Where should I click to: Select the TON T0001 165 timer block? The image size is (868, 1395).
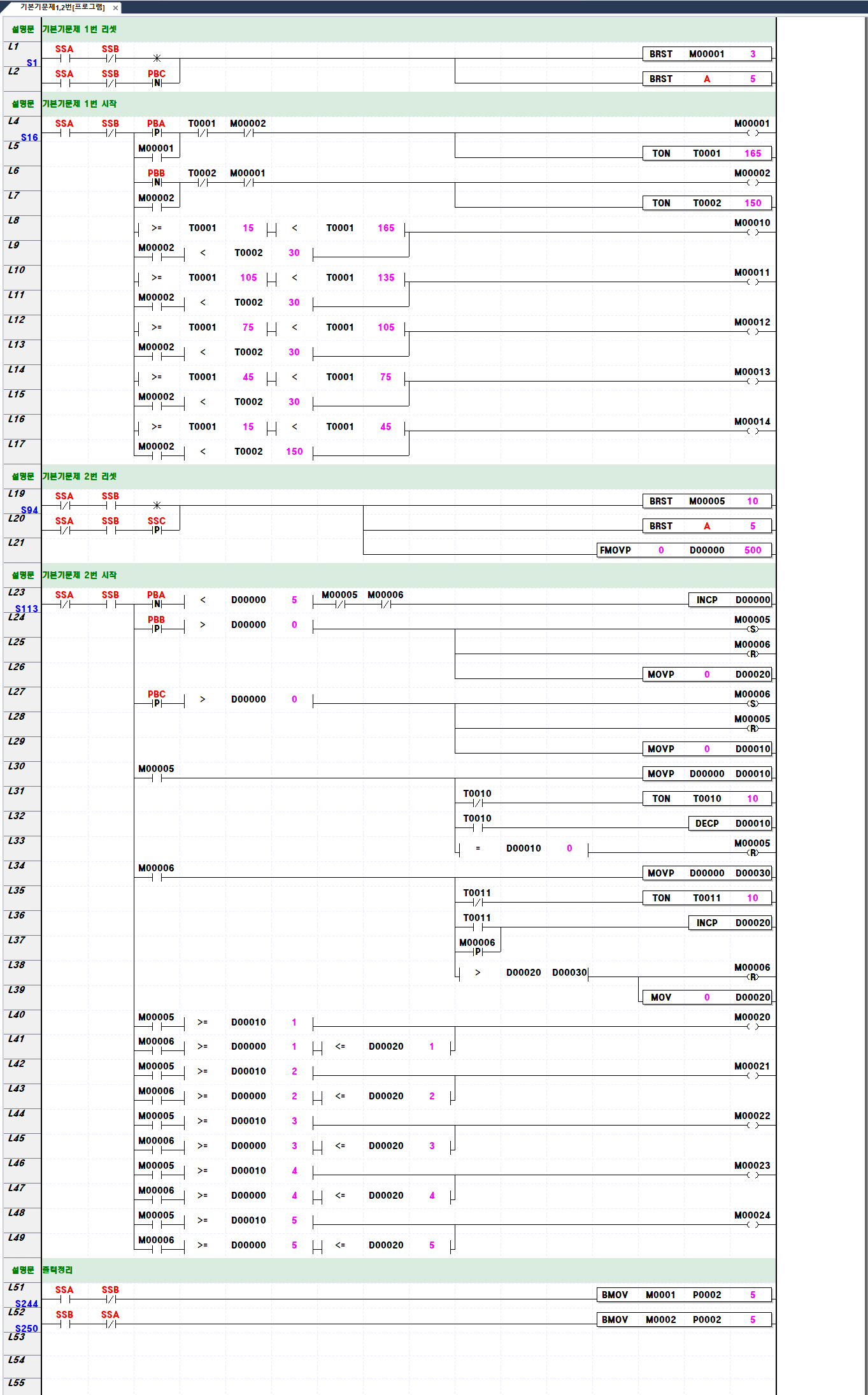(707, 154)
